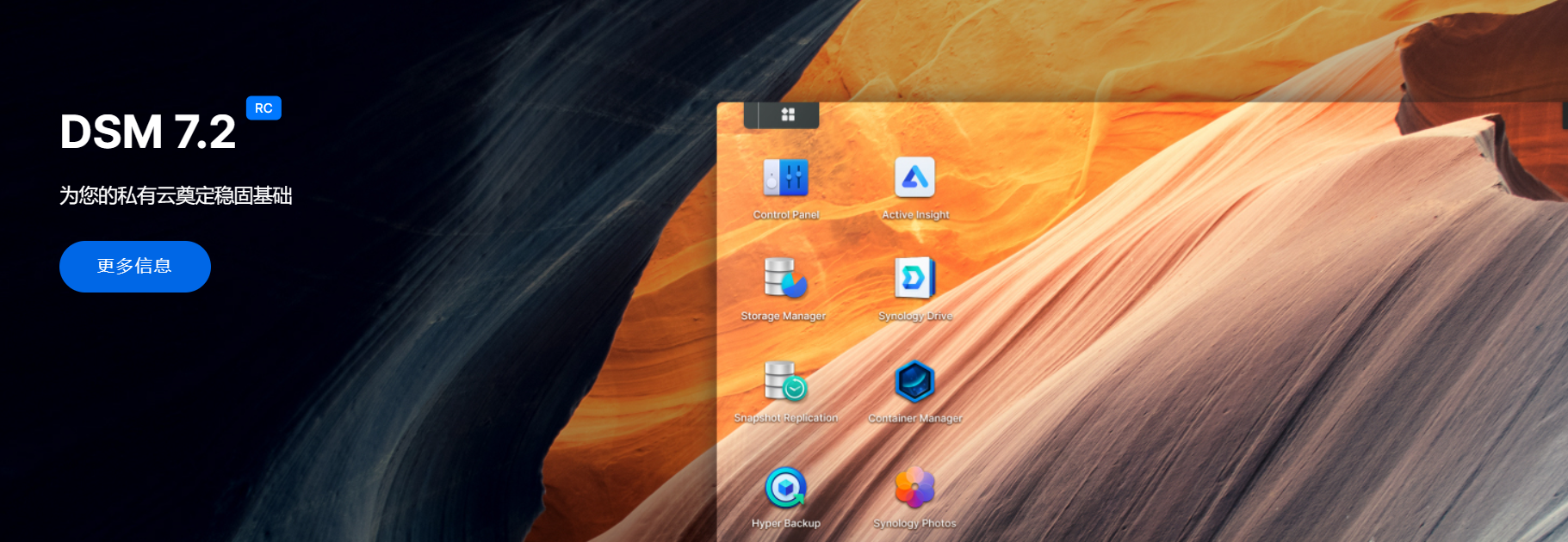The width and height of the screenshot is (1568, 542).
Task: Open the Storage Manager icon
Action: (784, 278)
